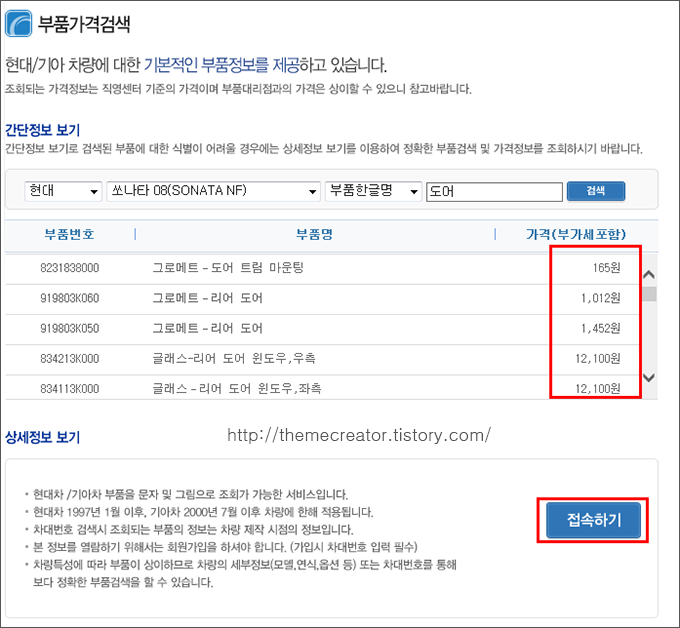Image resolution: width=680 pixels, height=628 pixels.
Task: Click the scrollbar thumb in results list
Action: point(649,294)
